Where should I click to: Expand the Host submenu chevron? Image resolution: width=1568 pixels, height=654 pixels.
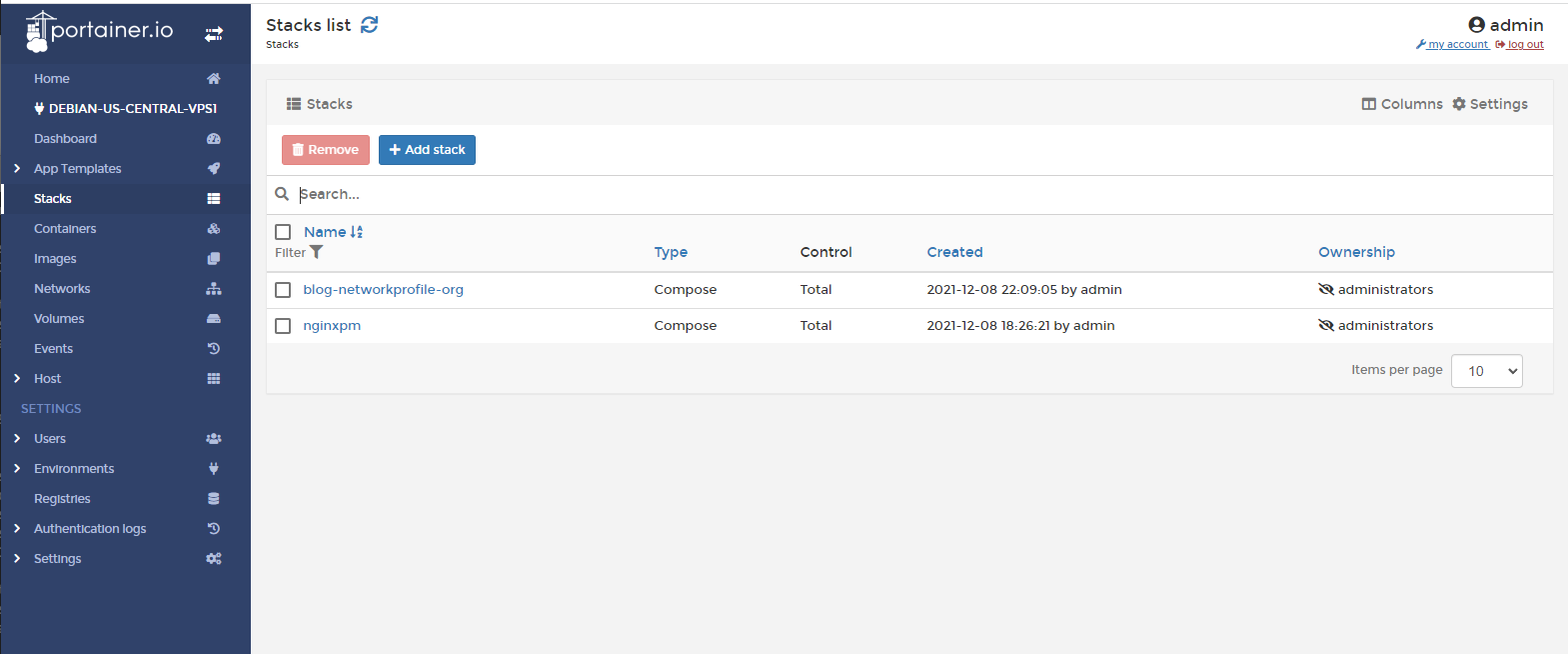(x=17, y=379)
